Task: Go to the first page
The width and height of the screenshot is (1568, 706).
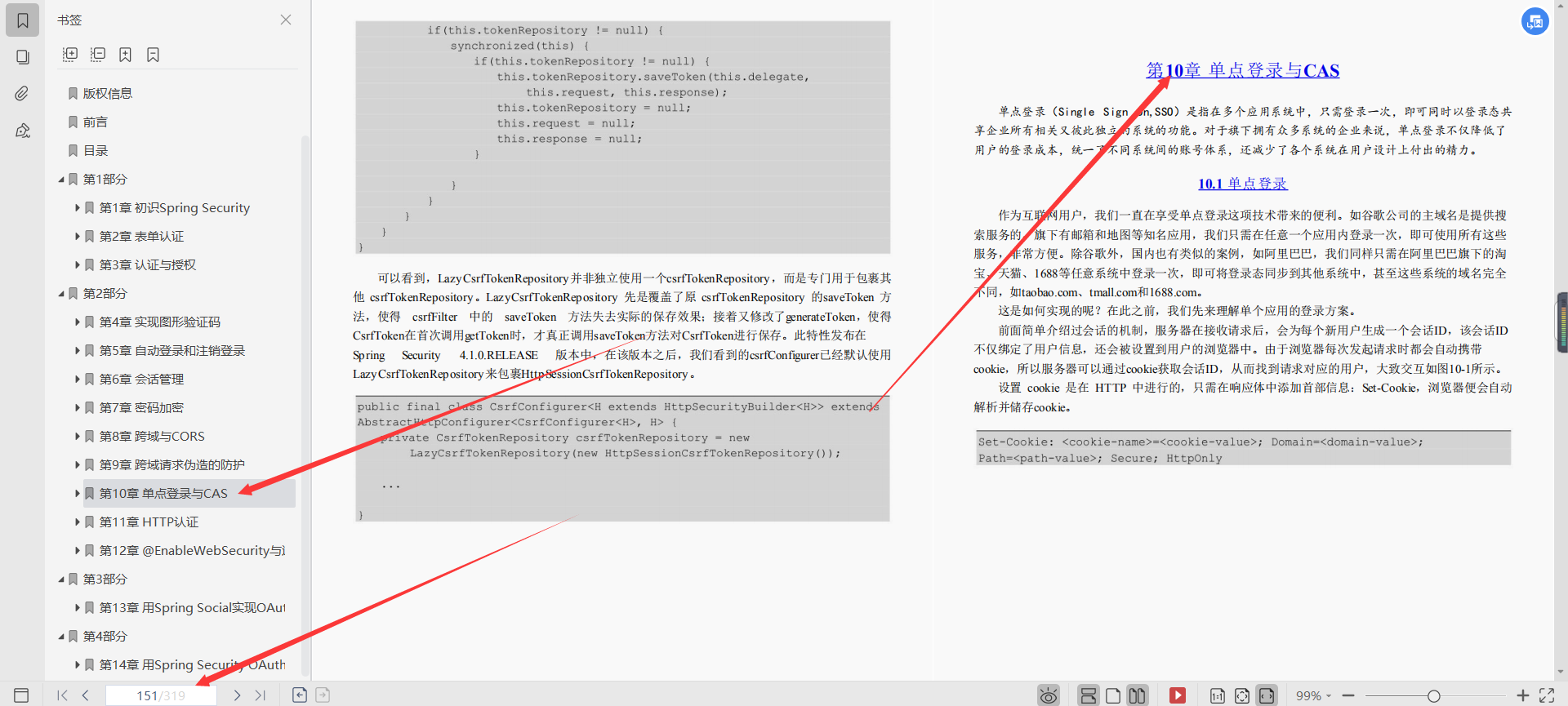Action: 62,695
